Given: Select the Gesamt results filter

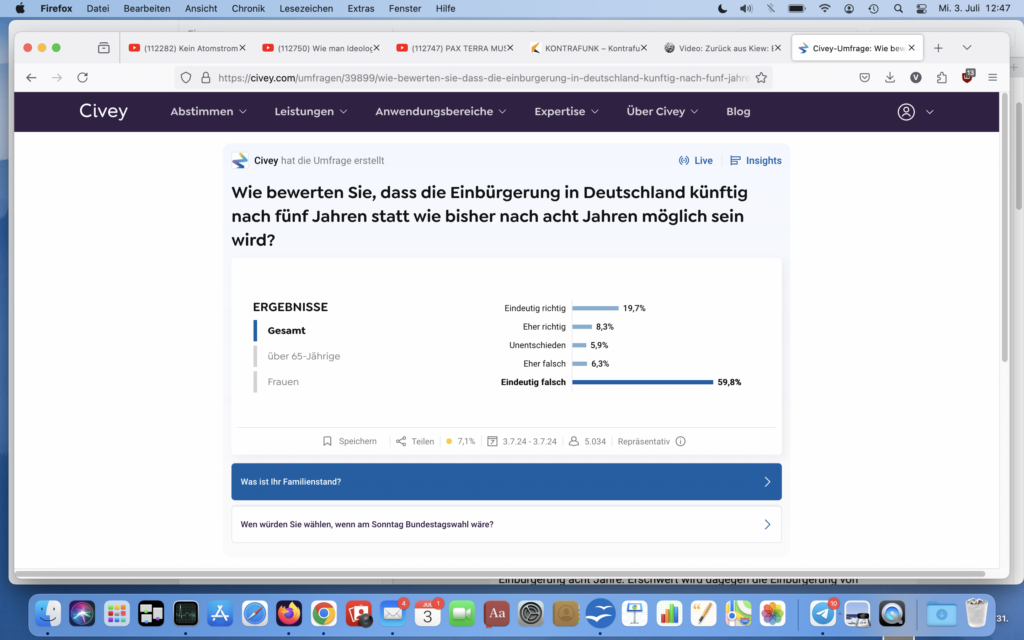Looking at the screenshot, I should (x=287, y=330).
